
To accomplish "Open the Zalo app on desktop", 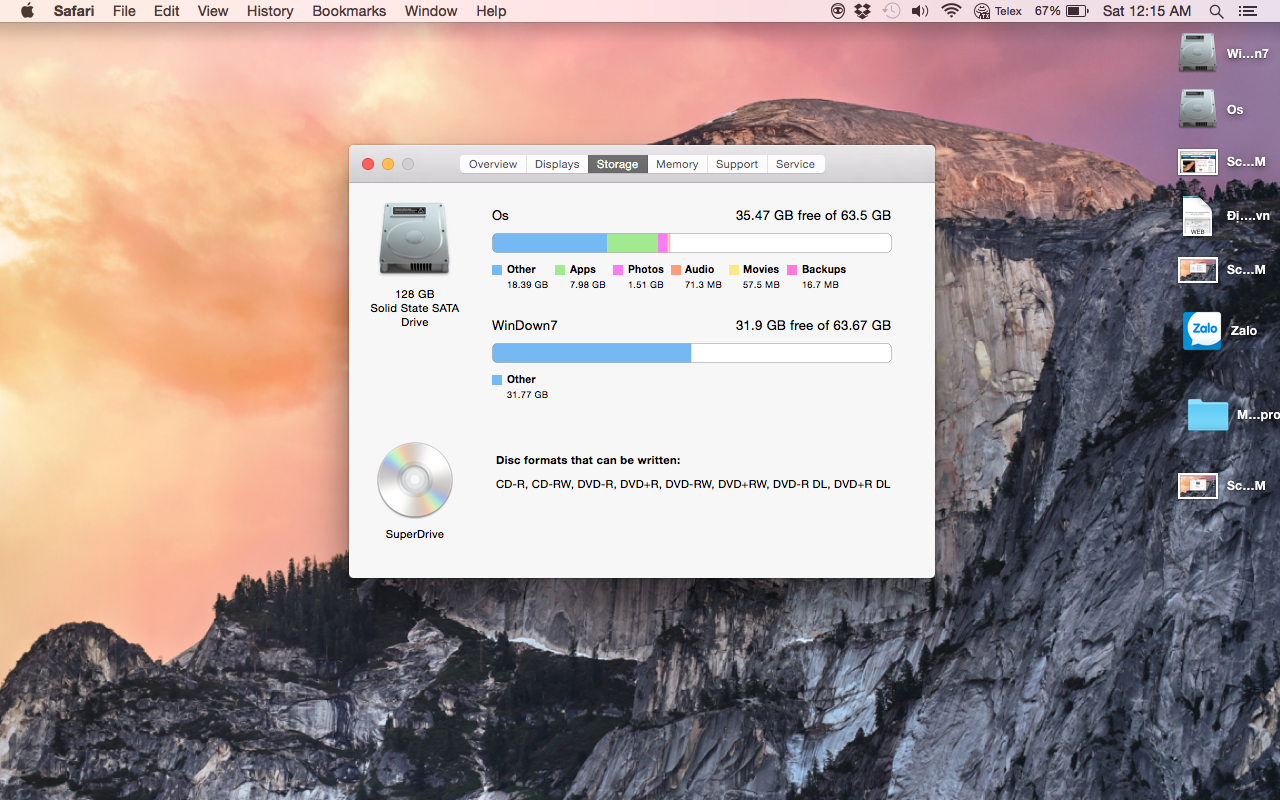I will pyautogui.click(x=1202, y=330).
